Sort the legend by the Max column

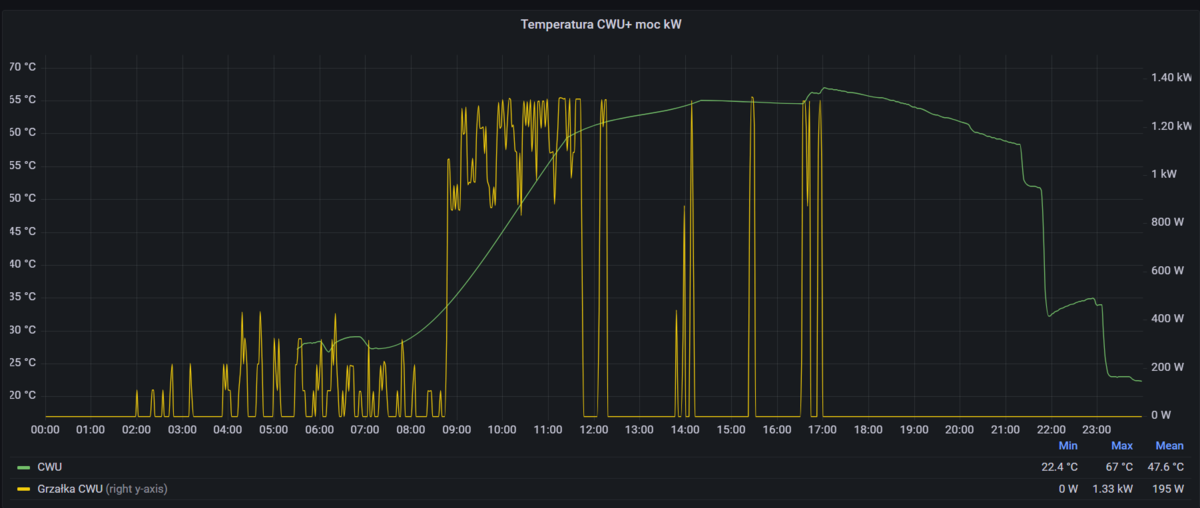[x=1121, y=446]
